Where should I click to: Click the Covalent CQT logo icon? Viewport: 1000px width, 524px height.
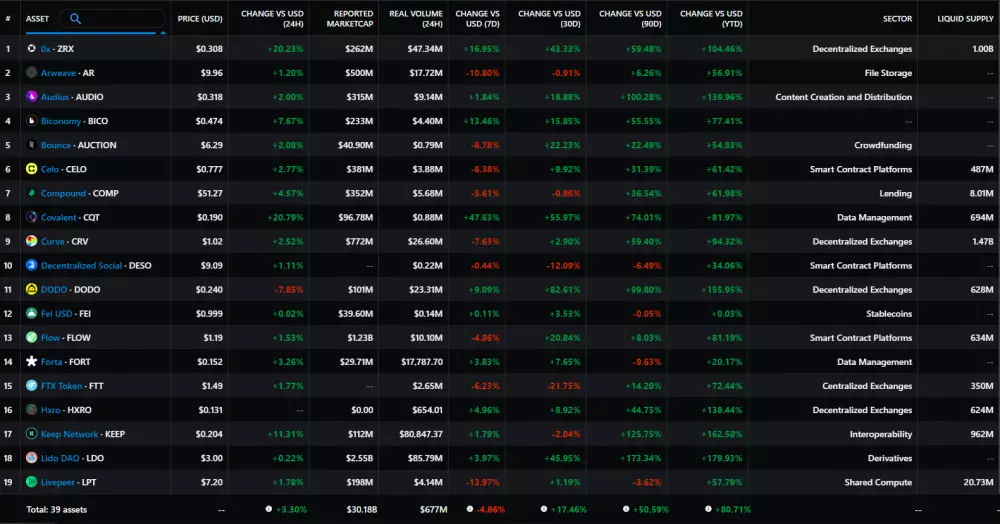[31, 217]
